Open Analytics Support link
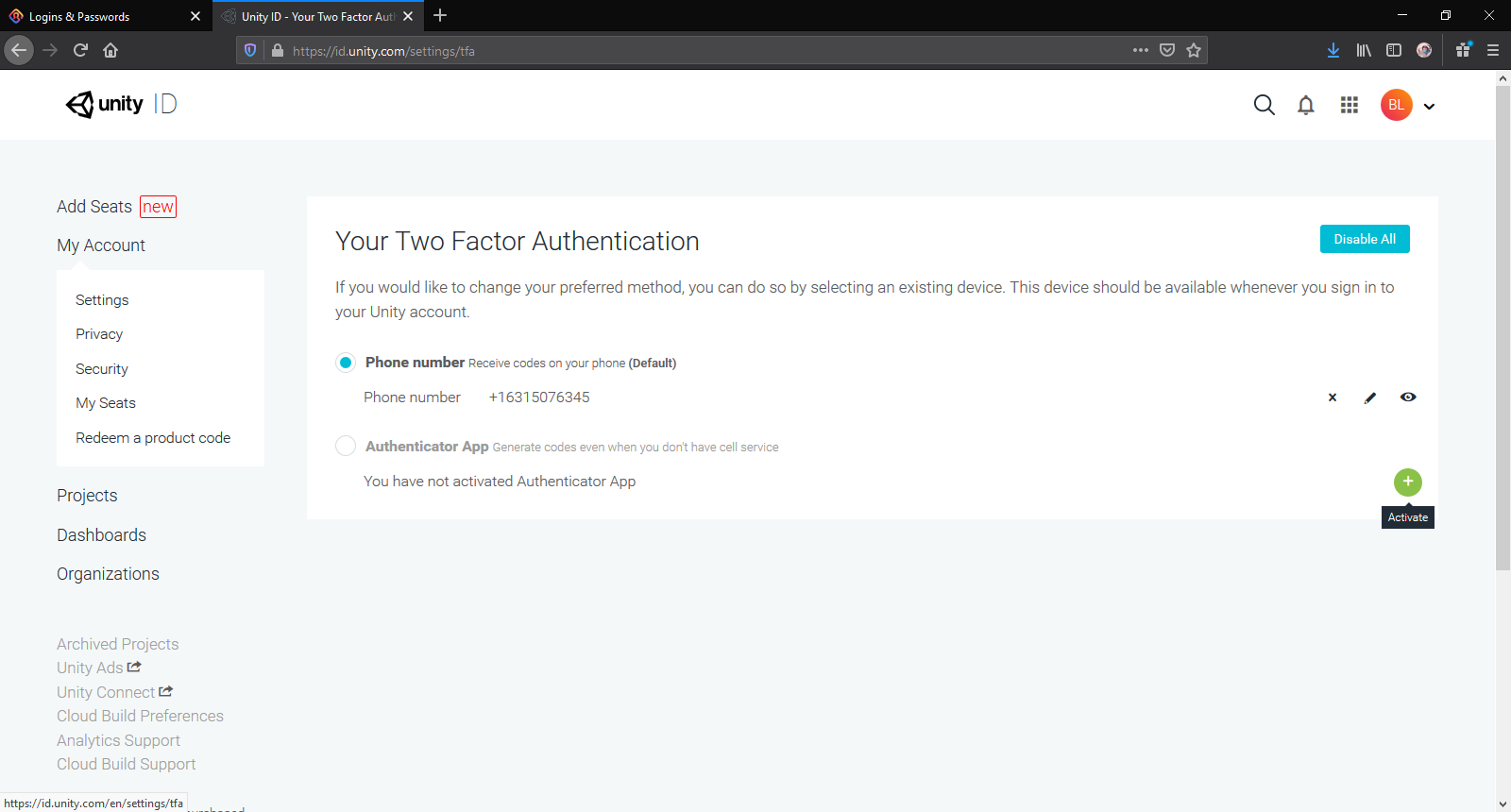Viewport: 1511px width, 812px height. coord(118,740)
